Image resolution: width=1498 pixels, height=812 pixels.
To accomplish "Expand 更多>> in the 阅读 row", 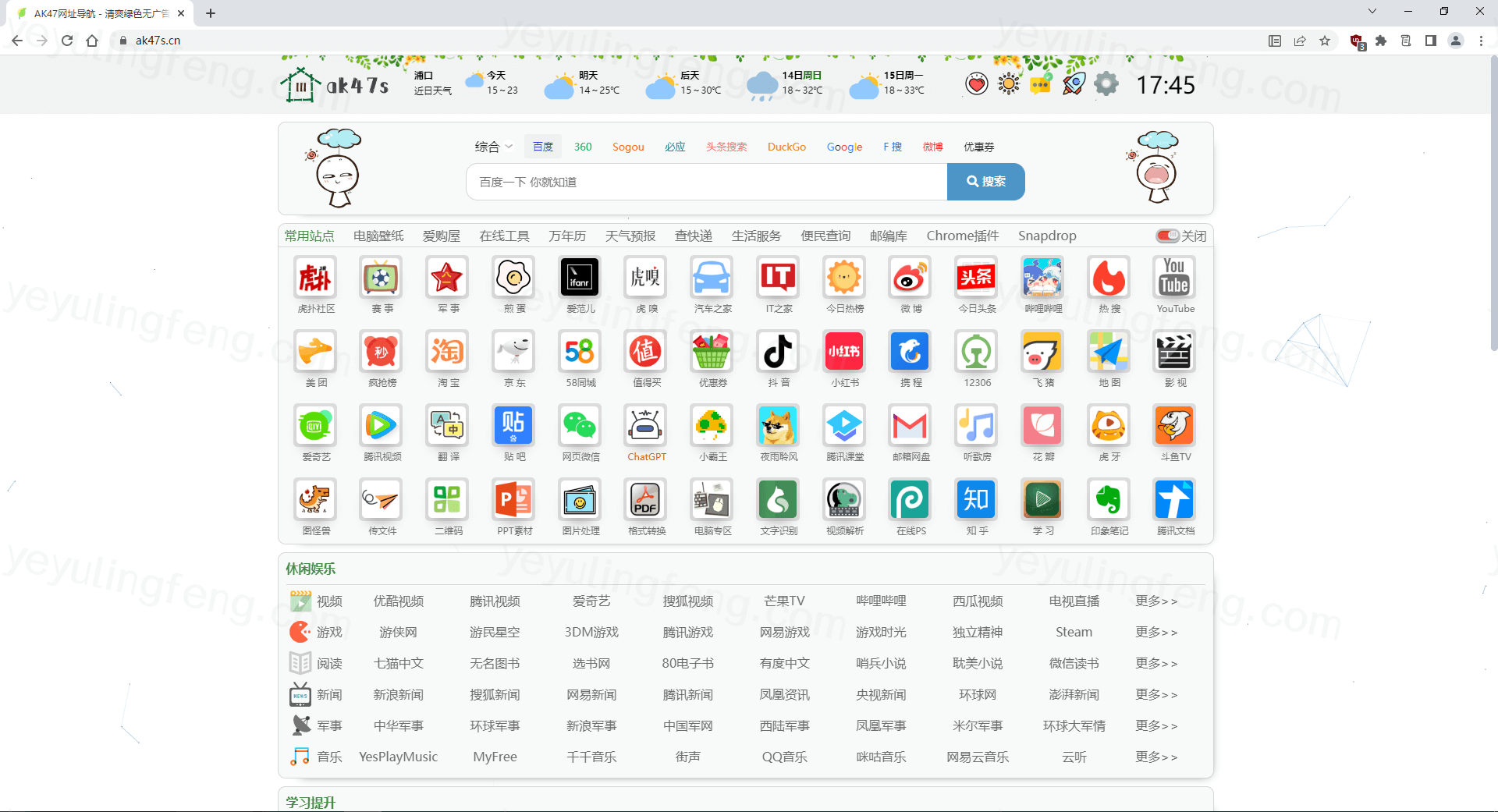I will click(1156, 663).
